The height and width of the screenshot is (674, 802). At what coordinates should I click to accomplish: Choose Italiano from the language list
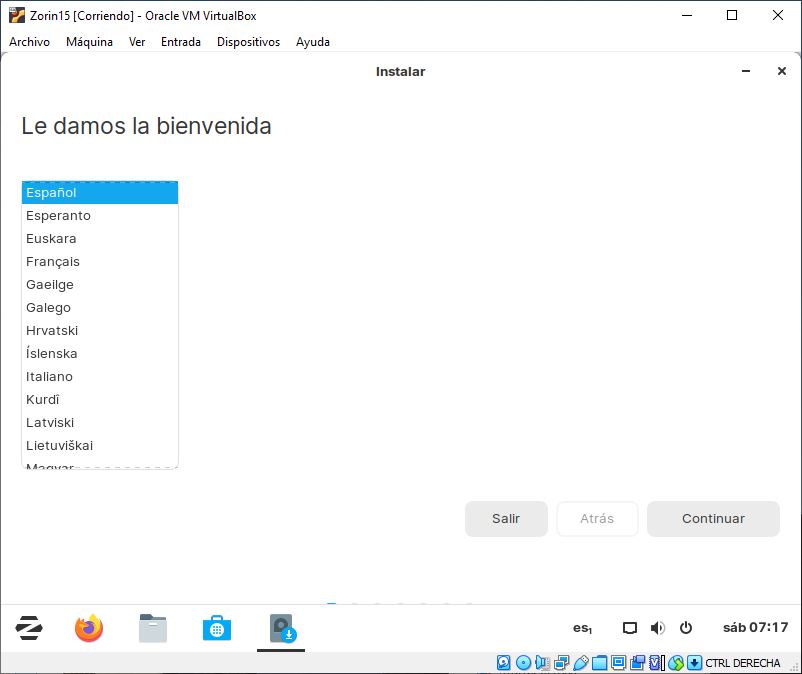click(x=49, y=377)
